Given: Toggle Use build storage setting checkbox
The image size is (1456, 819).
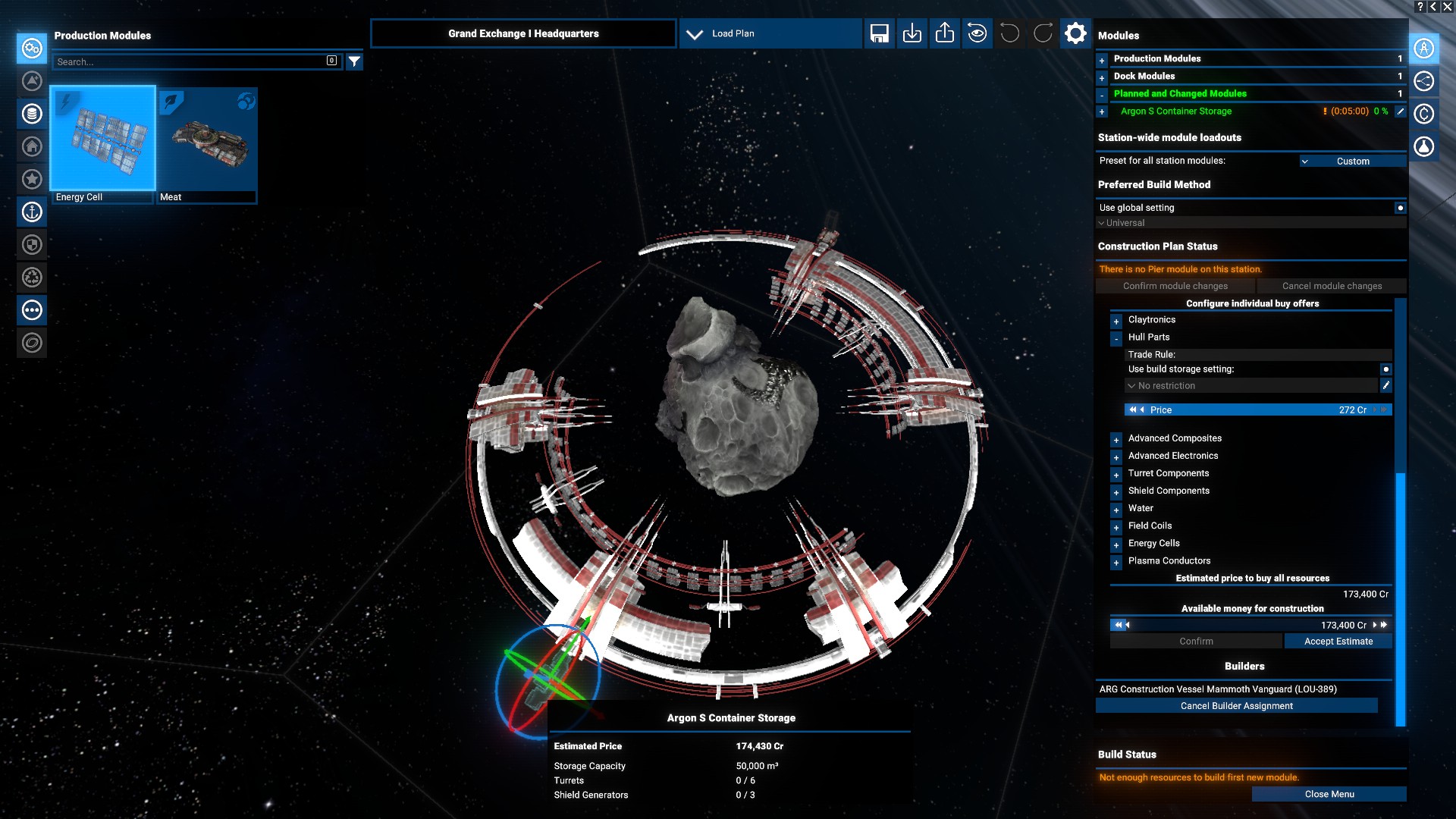Looking at the screenshot, I should coord(1385,369).
